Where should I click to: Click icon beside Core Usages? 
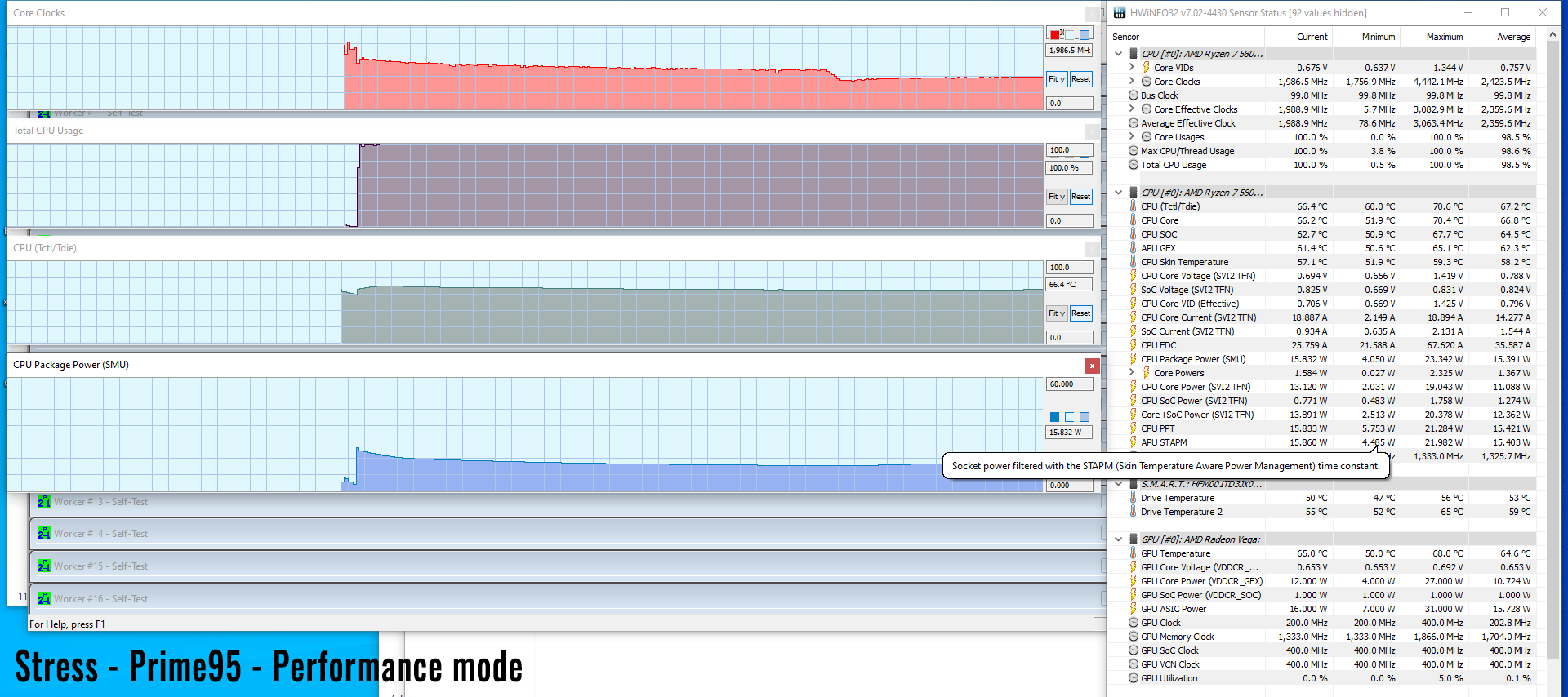(1147, 137)
